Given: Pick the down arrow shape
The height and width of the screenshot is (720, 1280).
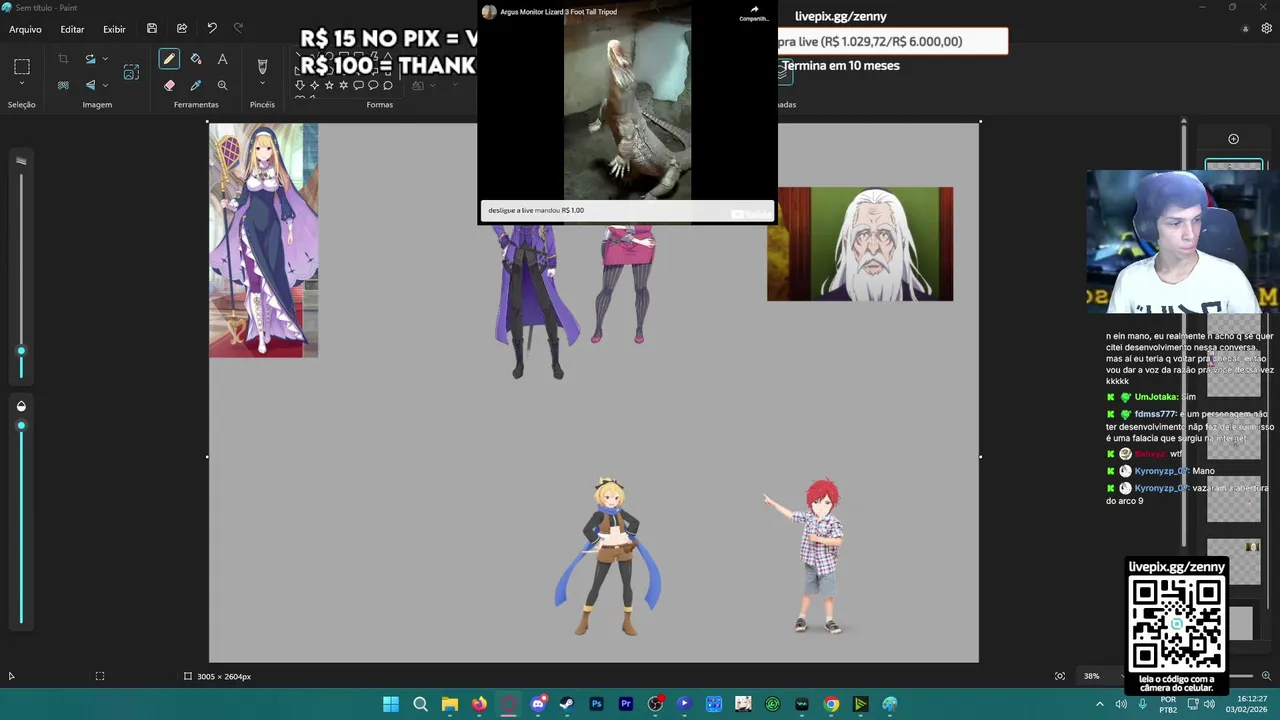Looking at the screenshot, I should point(300,86).
